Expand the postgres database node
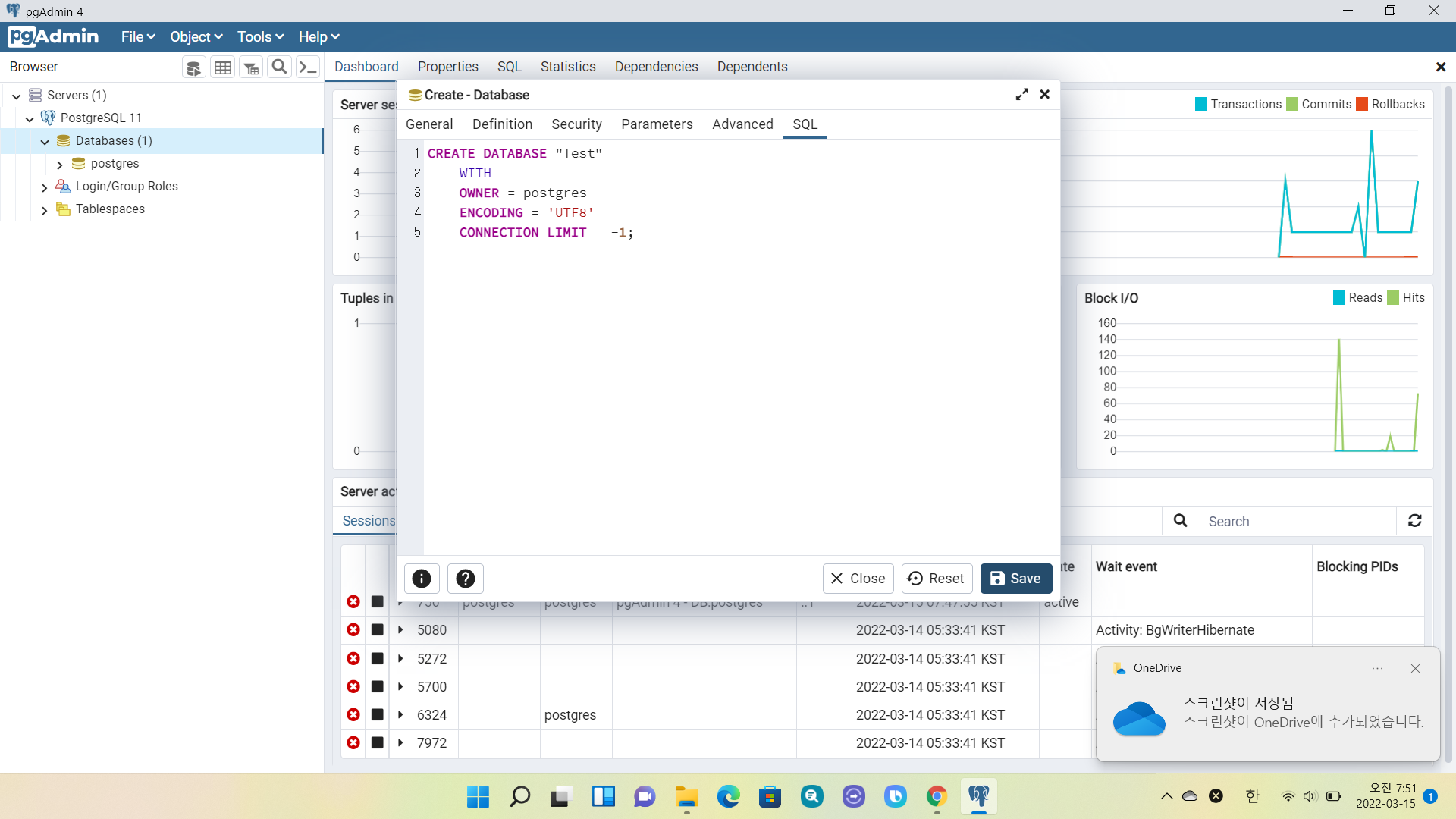Viewport: 1456px width, 819px height. (x=60, y=165)
